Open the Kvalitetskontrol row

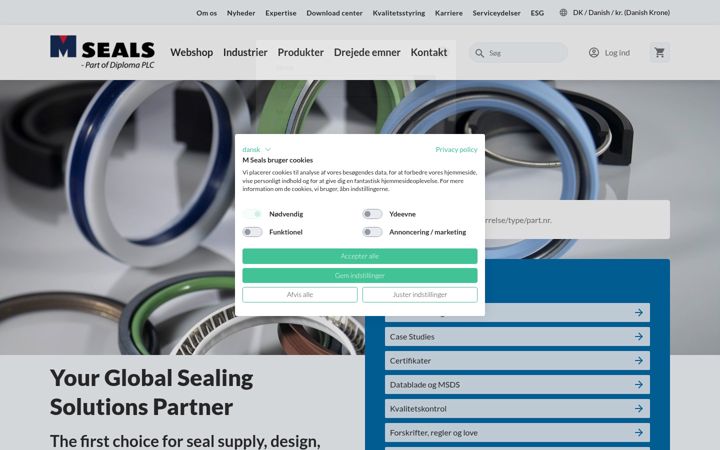click(x=518, y=408)
